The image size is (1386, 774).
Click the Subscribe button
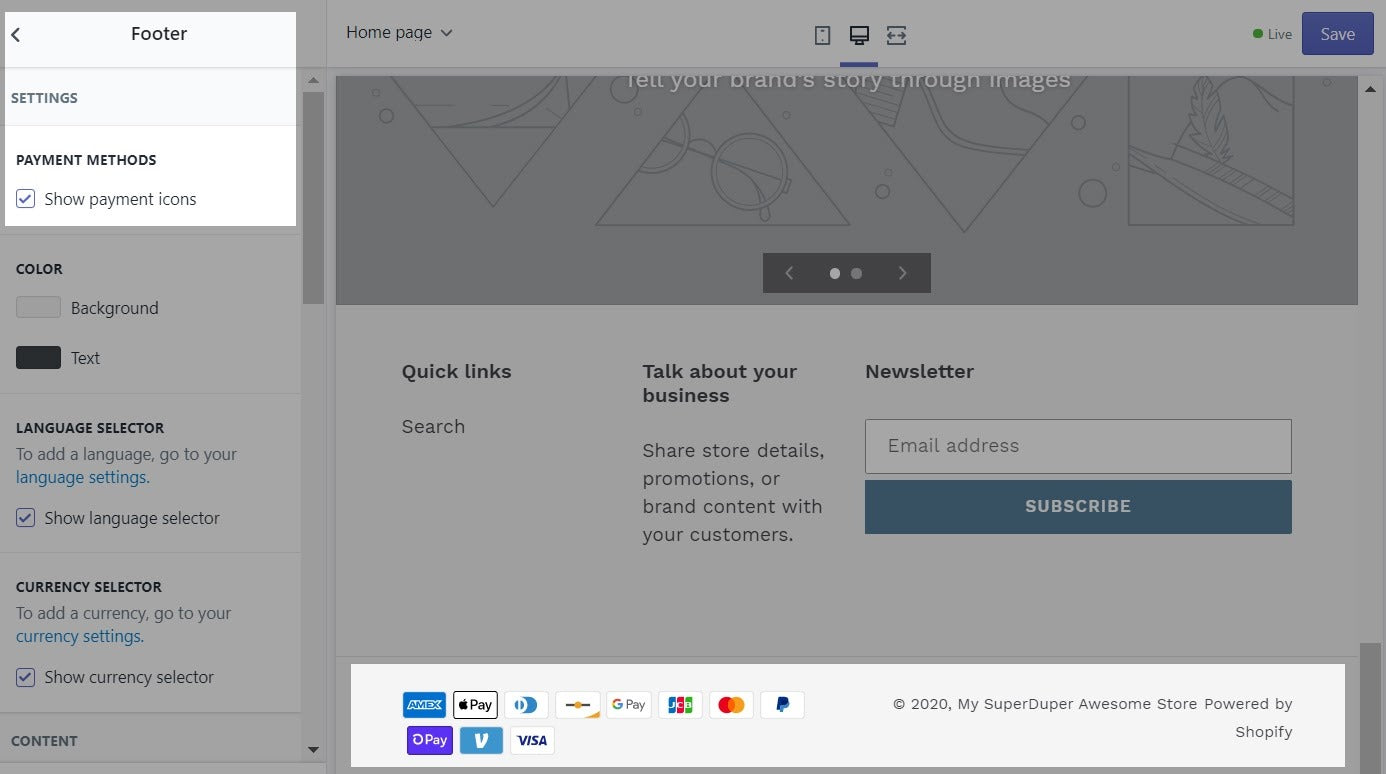pyautogui.click(x=1078, y=506)
